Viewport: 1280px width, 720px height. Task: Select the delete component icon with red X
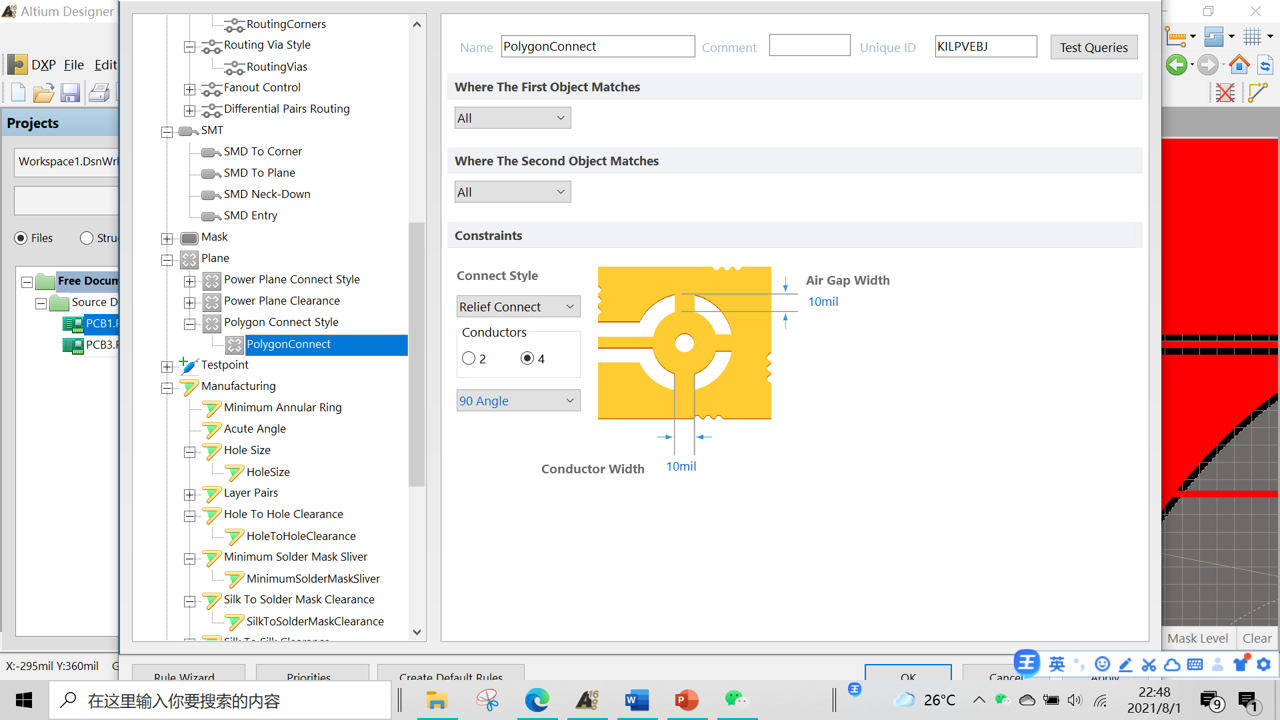tap(1224, 92)
